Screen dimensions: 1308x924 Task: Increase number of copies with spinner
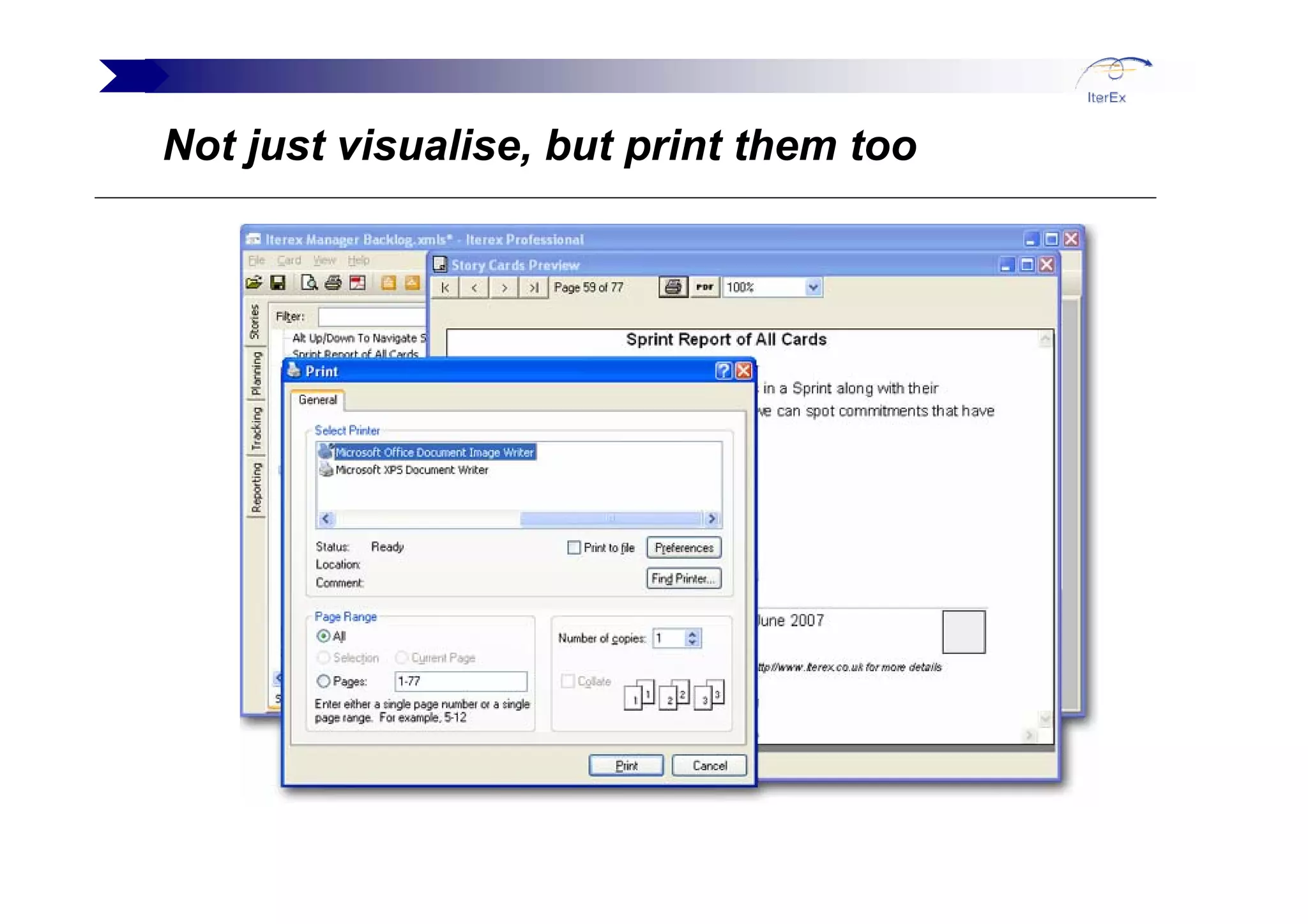[692, 633]
